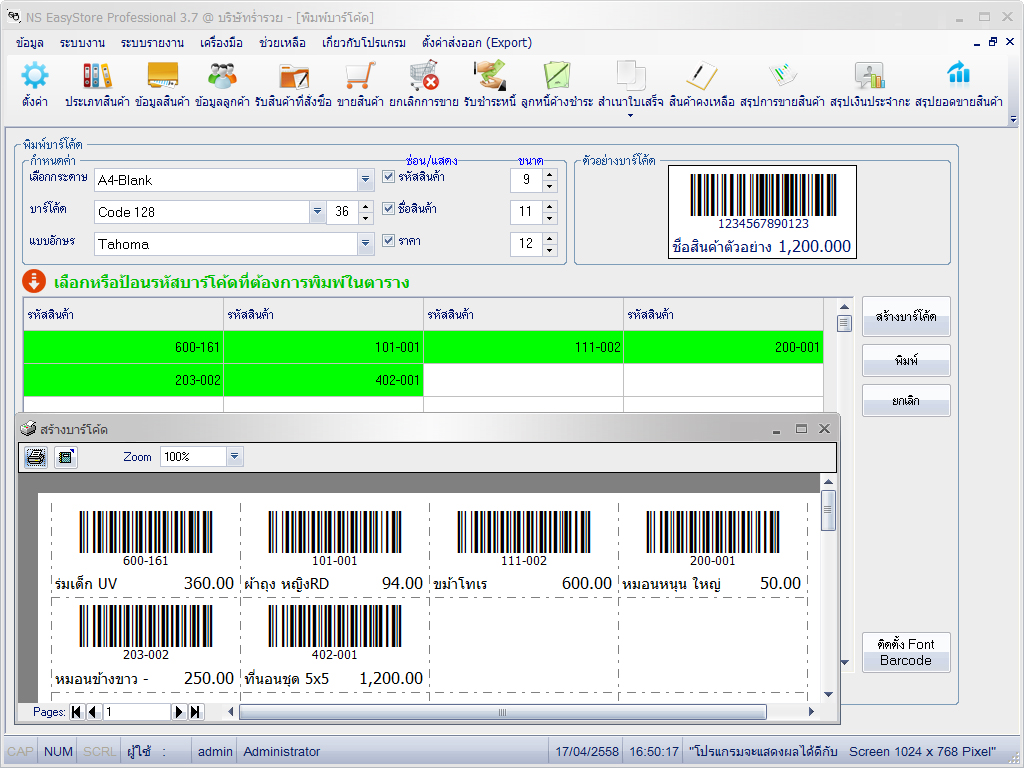Viewport: 1024px width, 768px height.
Task: Click toolbar overflow arrow at right edge
Action: (1014, 119)
